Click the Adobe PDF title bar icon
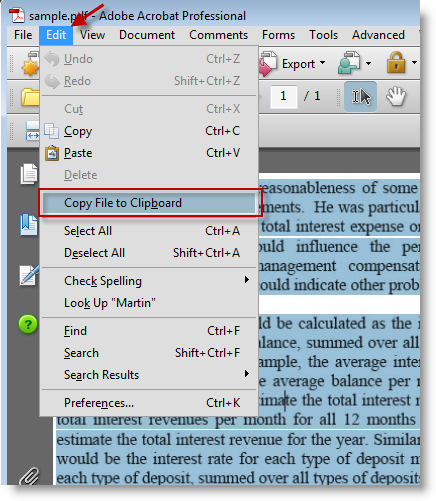Image resolution: width=436 pixels, height=501 pixels. click(17, 15)
